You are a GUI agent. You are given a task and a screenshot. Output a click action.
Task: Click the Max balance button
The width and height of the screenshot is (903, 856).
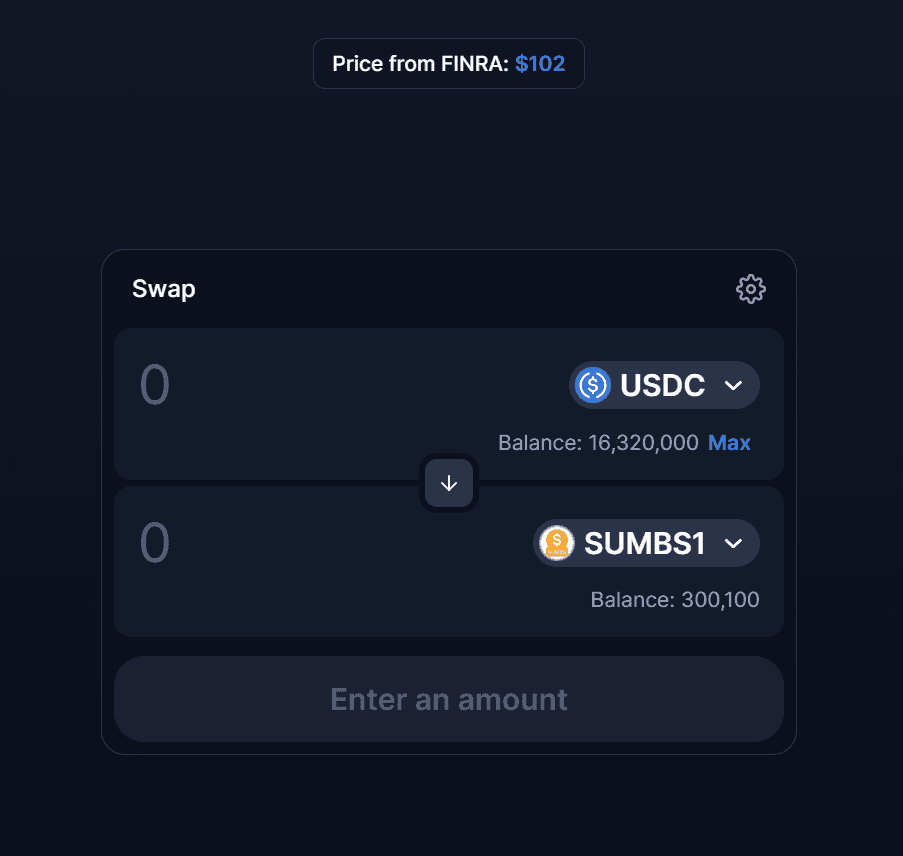click(729, 442)
